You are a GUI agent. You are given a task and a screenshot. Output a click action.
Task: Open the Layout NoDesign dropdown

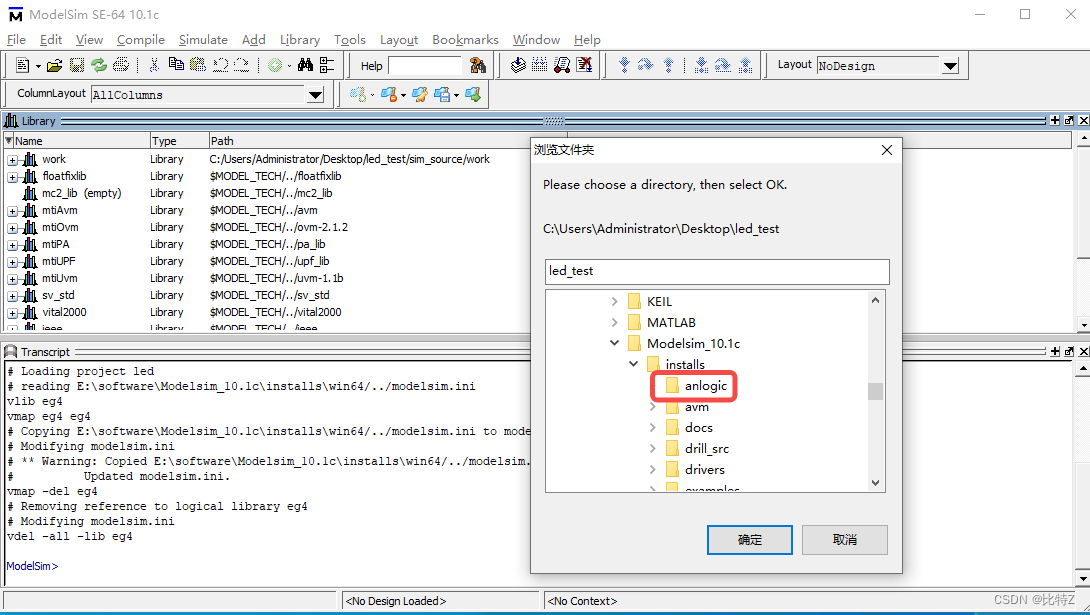click(949, 65)
